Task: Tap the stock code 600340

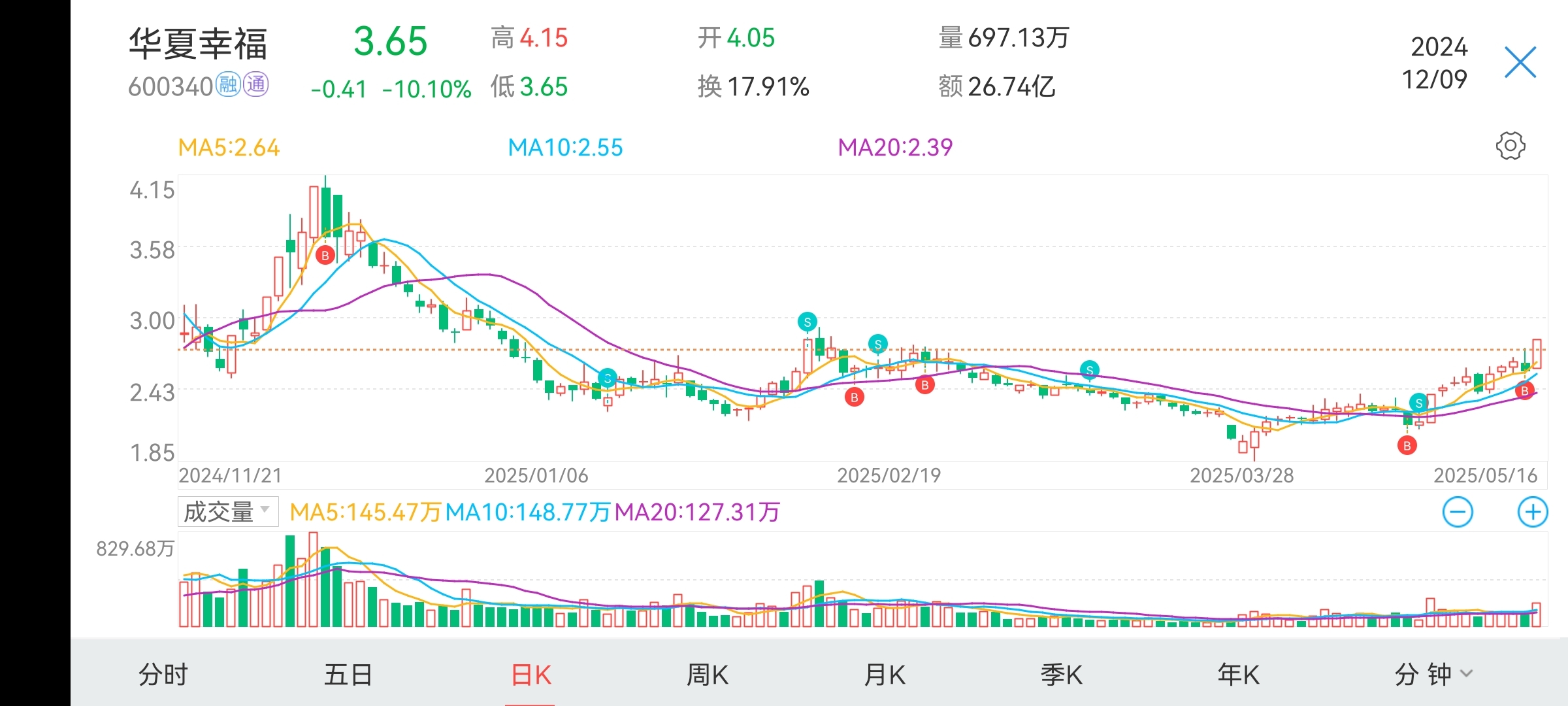Action: coord(171,86)
